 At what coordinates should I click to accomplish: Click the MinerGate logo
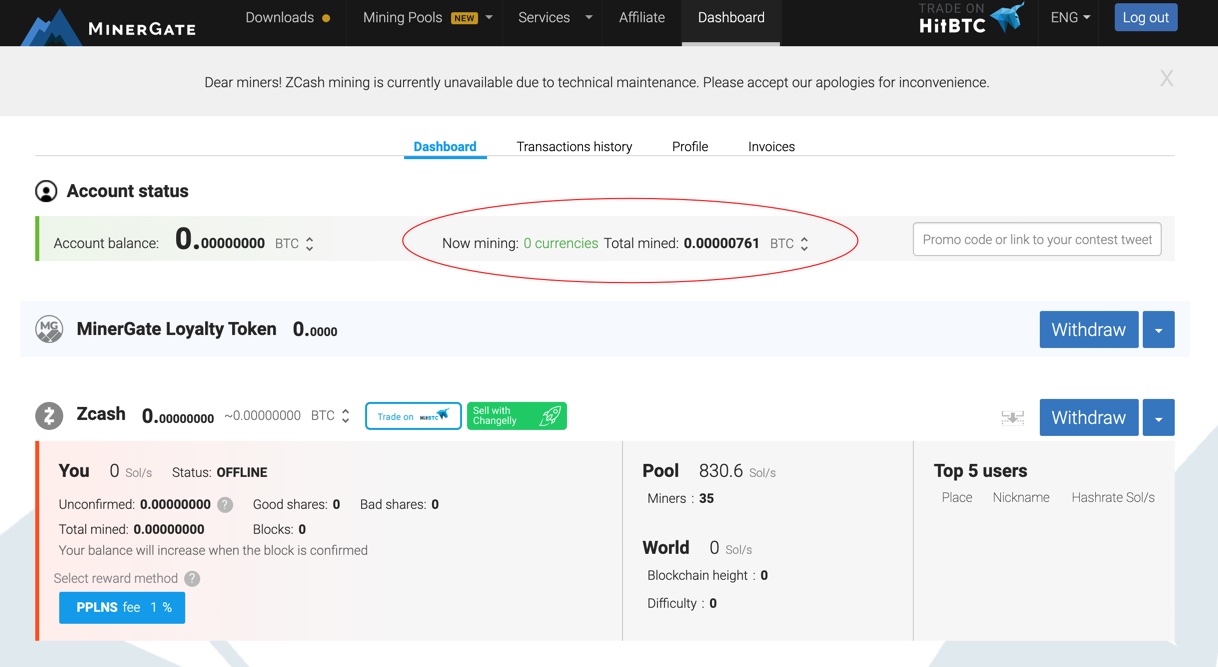coord(108,26)
